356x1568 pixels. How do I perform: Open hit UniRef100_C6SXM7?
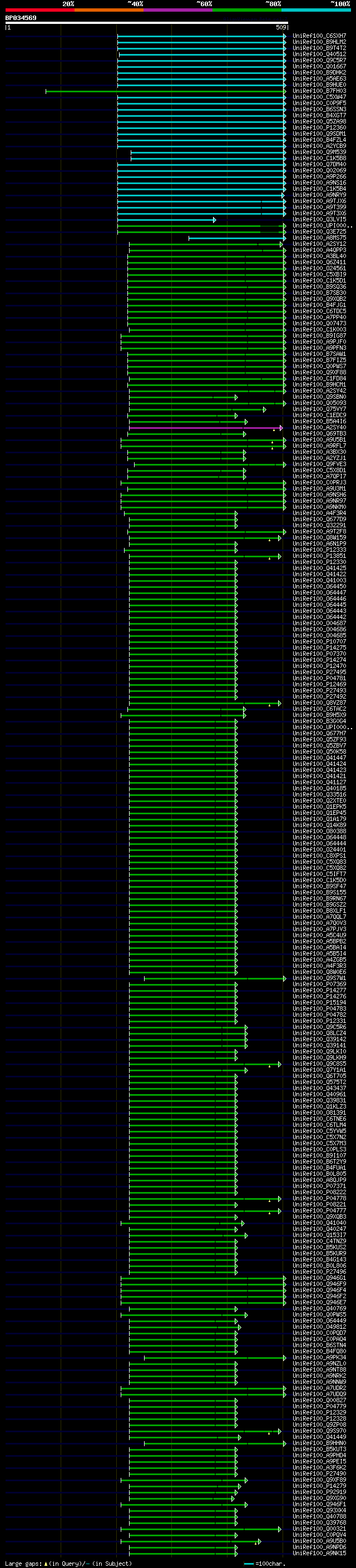pos(319,36)
